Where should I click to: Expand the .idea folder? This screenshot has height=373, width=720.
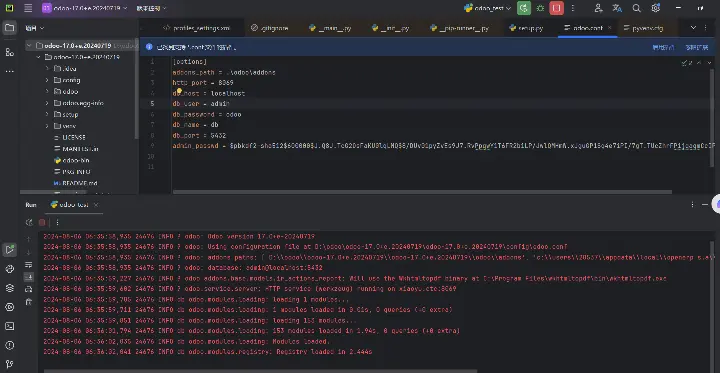point(47,68)
